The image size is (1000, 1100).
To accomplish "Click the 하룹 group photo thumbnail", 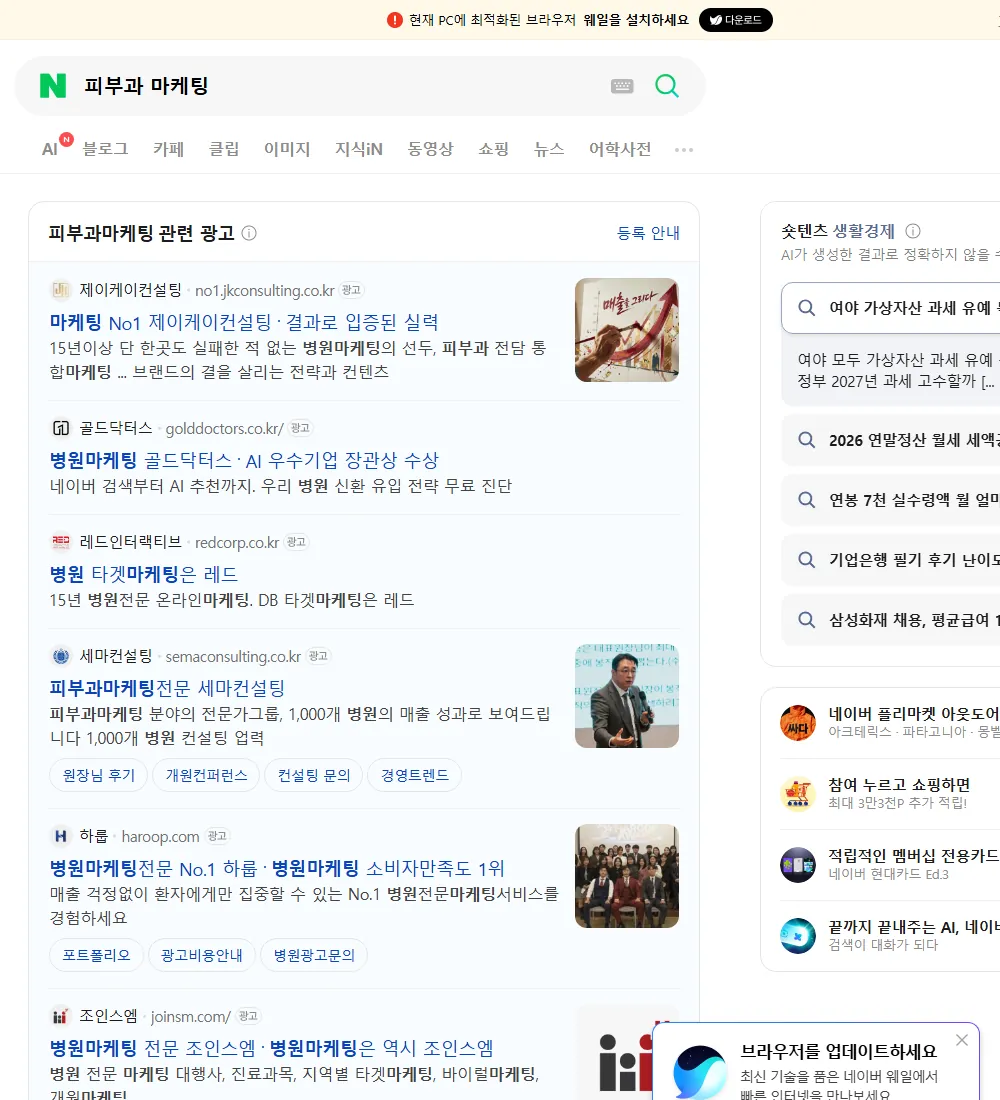I will click(x=627, y=876).
